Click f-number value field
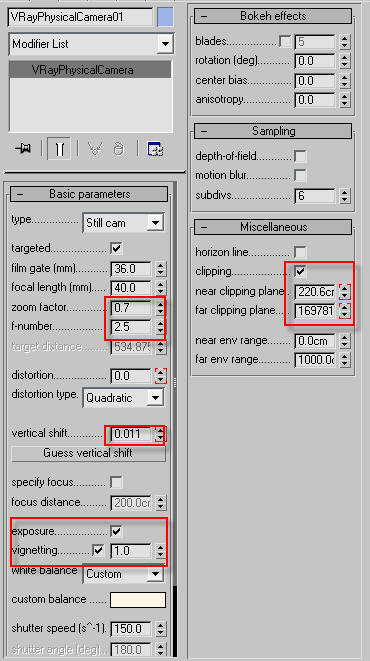This screenshot has width=370, height=661. (131, 327)
